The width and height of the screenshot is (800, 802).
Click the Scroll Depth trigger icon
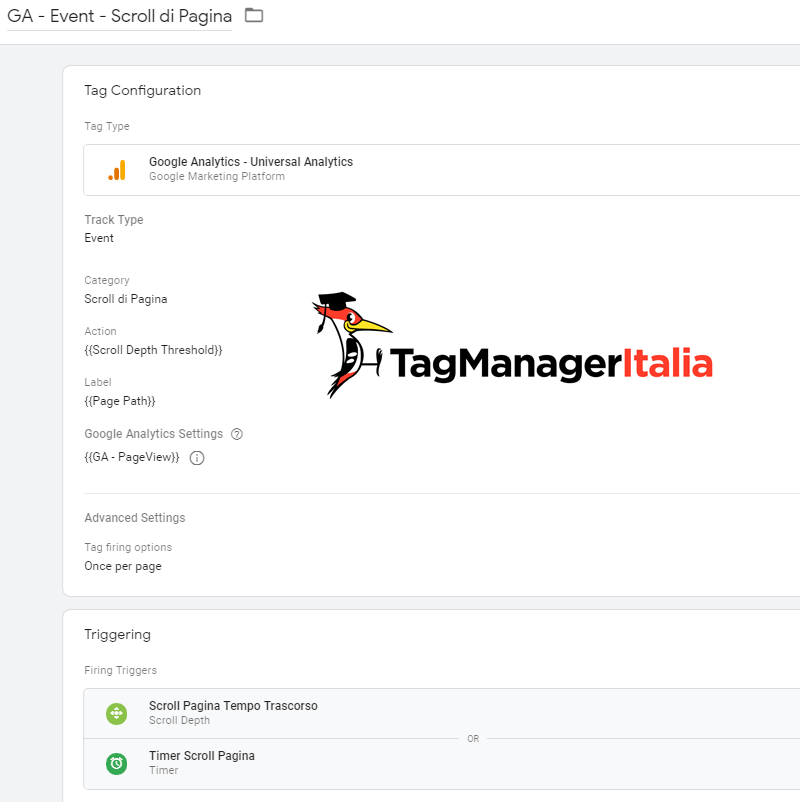[x=117, y=714]
